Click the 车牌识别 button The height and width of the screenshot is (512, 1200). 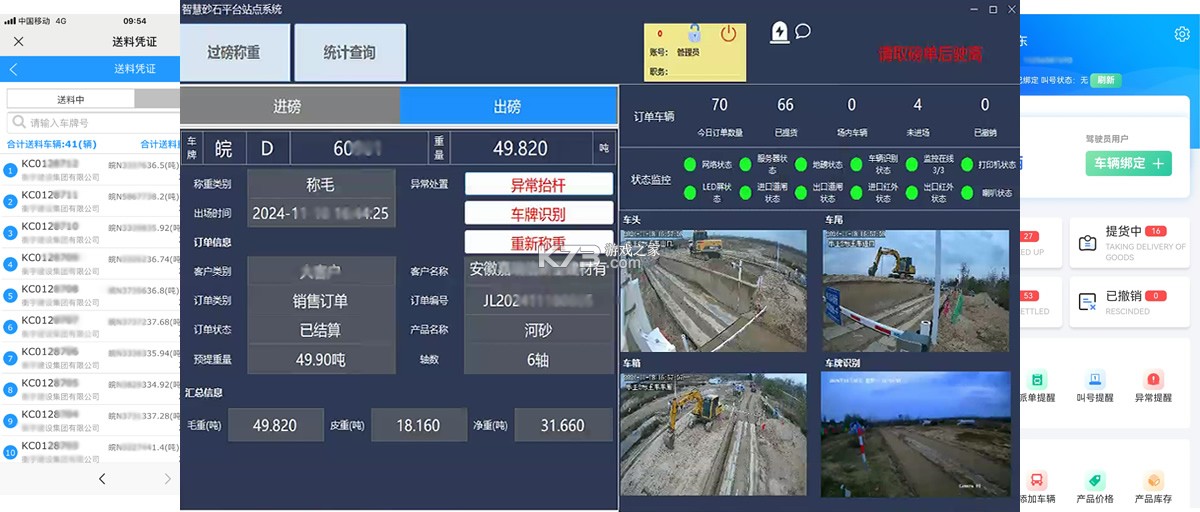(x=539, y=214)
